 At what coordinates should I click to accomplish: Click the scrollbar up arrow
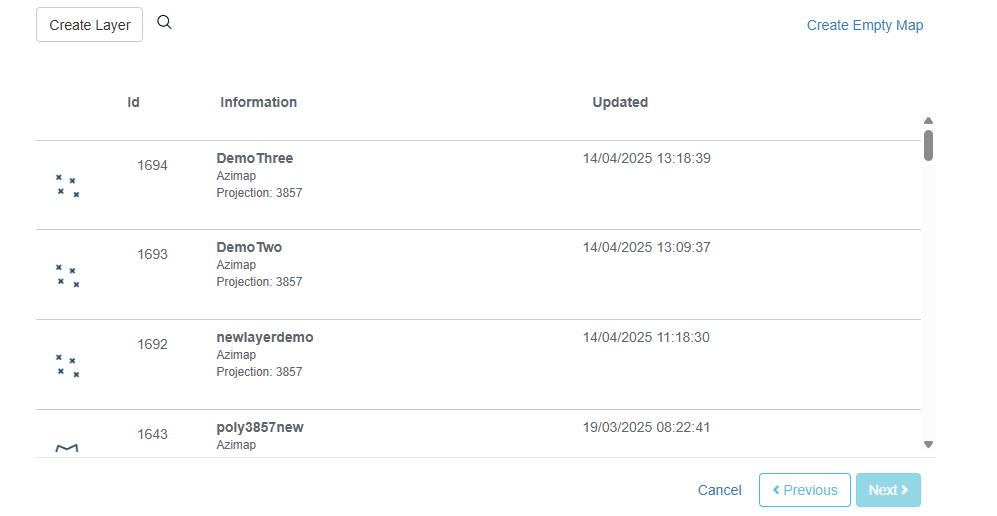tap(928, 120)
